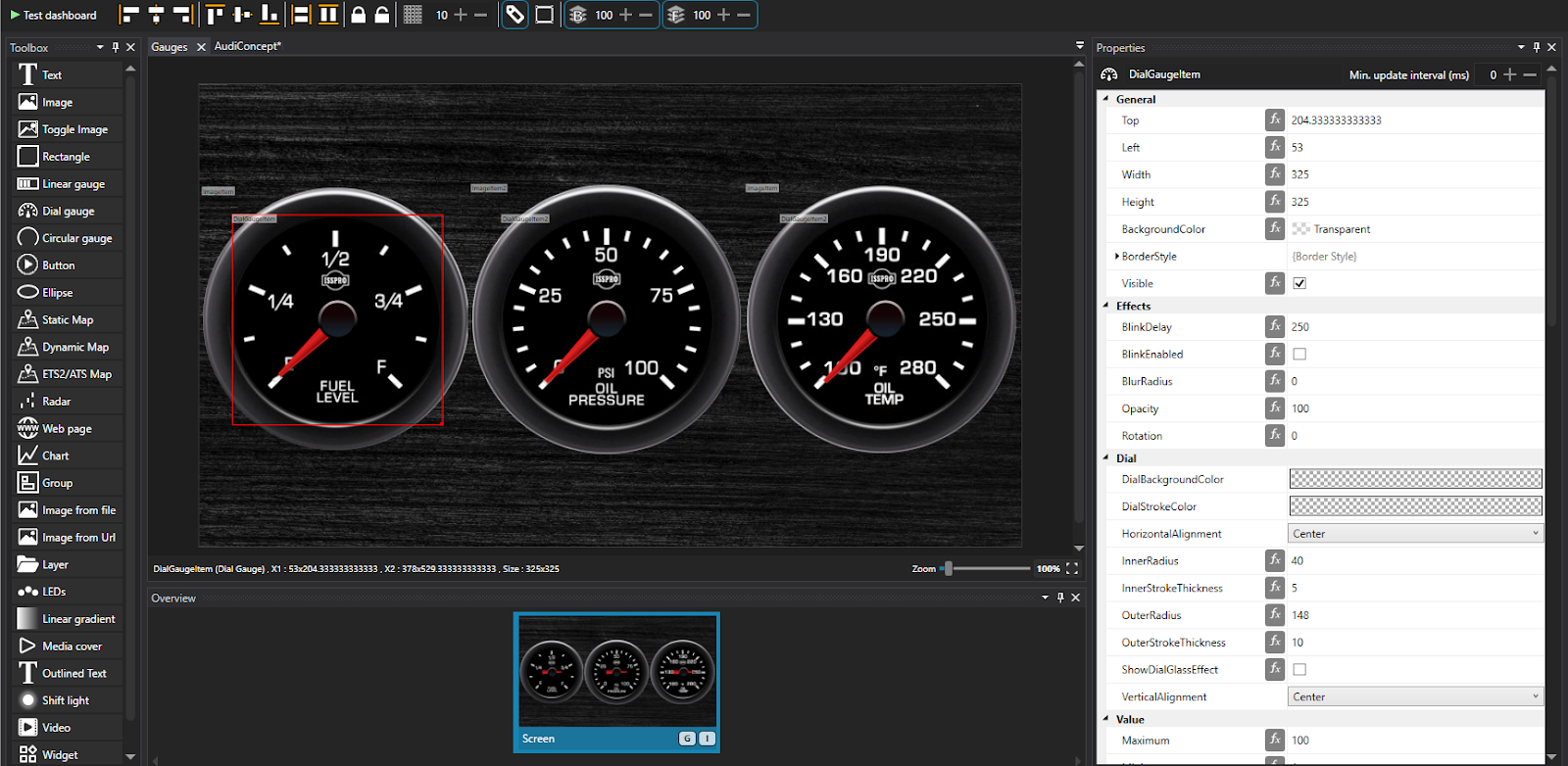This screenshot has height=766, width=1568.
Task: Select the LEDs tool in Toolbox
Action: pyautogui.click(x=69, y=592)
